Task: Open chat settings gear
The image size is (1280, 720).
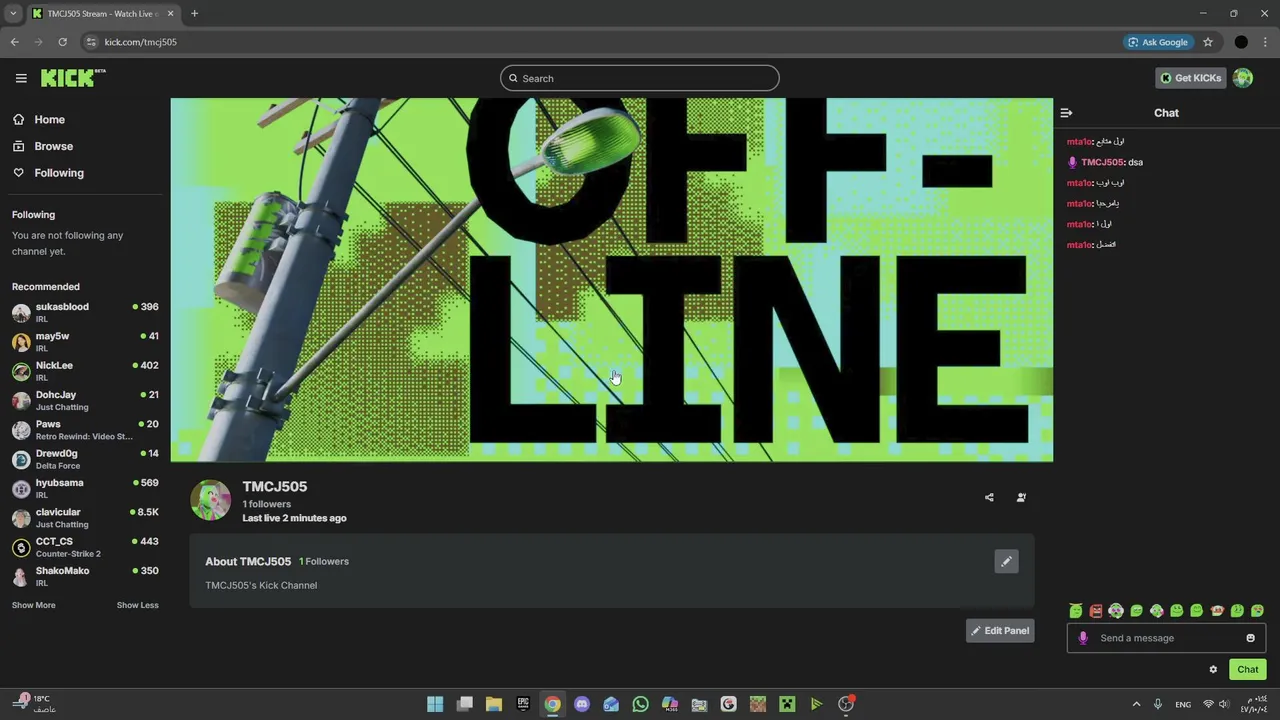Action: click(x=1213, y=670)
